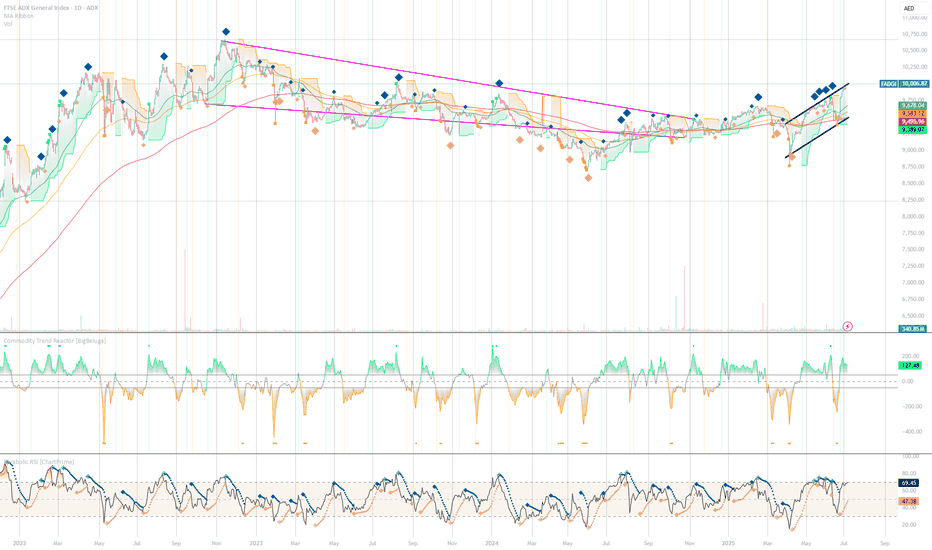Viewport: 932px width, 550px height.
Task: Select the Parabolic RSI [ChartPrime] legend
Action: tap(39, 462)
